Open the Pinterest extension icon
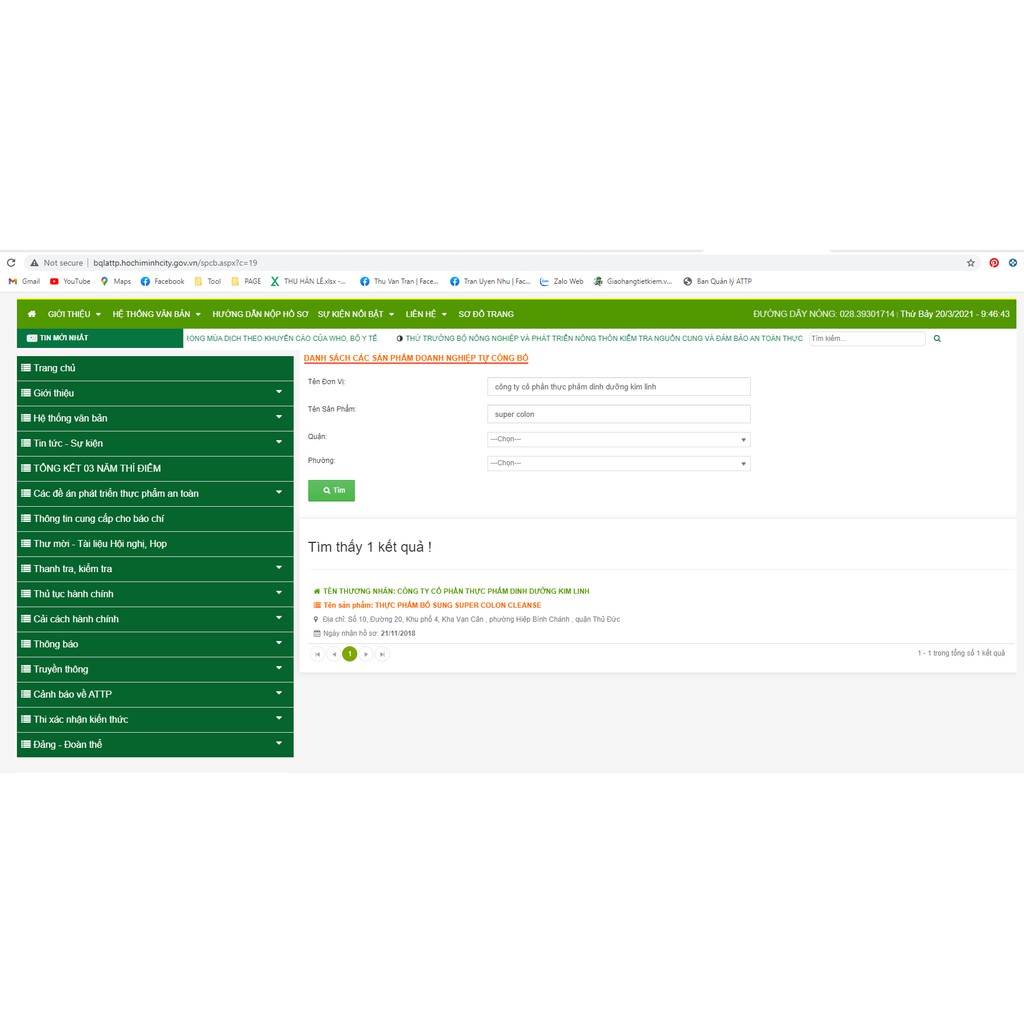 pyautogui.click(x=993, y=263)
